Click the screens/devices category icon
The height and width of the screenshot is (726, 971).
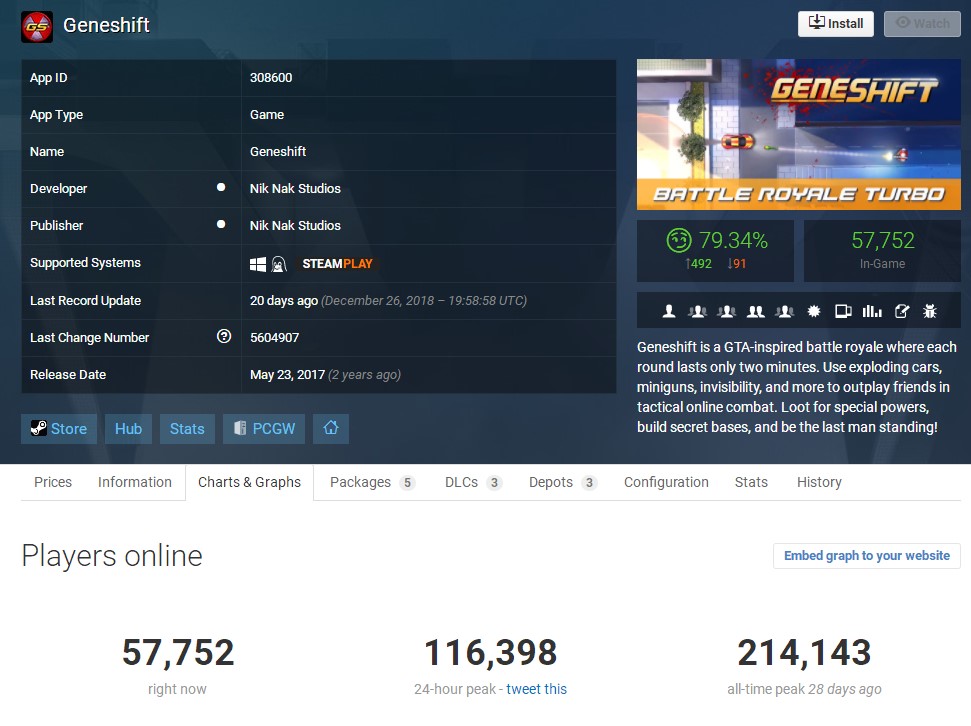click(843, 311)
